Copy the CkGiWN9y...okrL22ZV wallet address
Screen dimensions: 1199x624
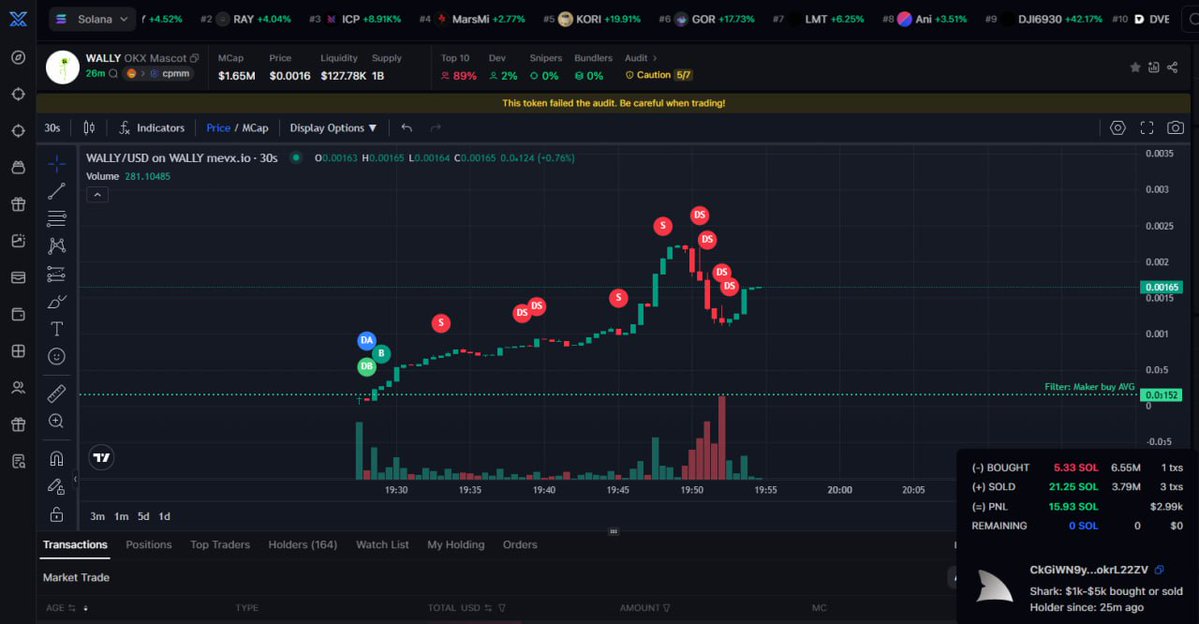tap(1159, 570)
